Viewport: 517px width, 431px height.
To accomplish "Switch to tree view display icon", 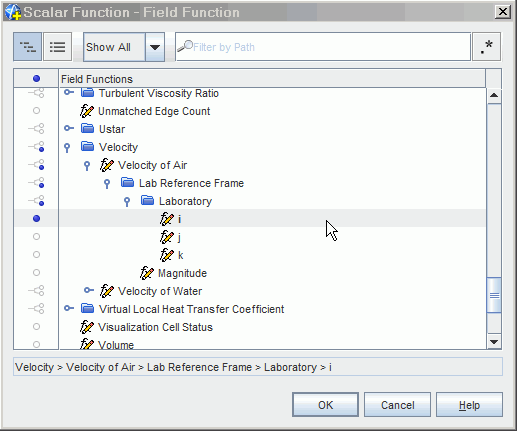I will point(27,47).
